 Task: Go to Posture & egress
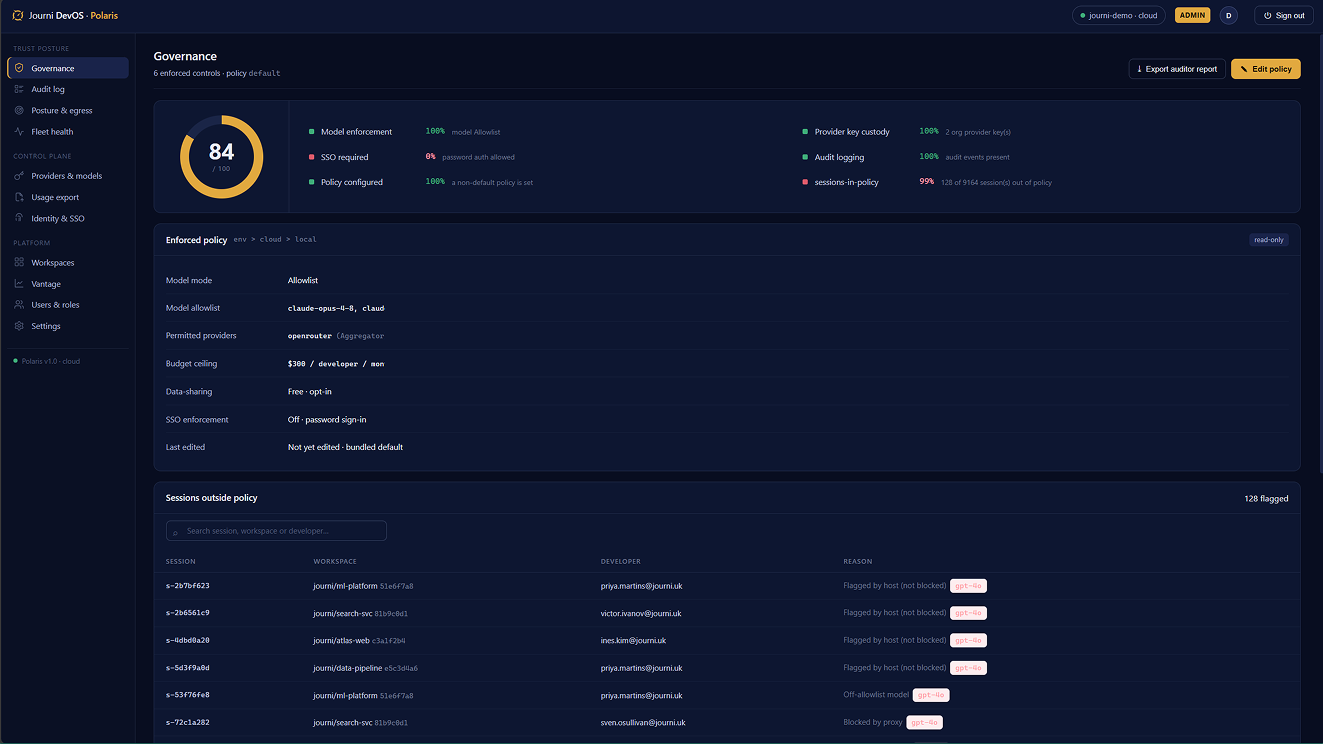67,110
